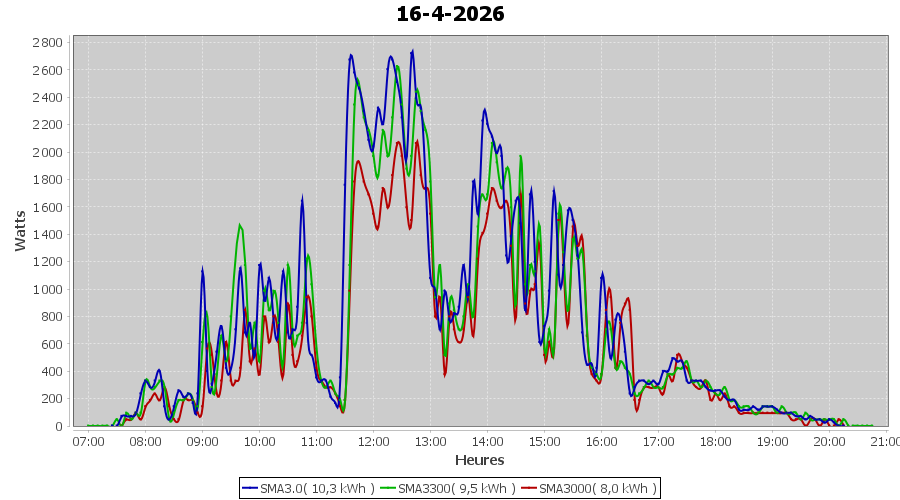Click the green SMA3300 legend line swatch
900x500 pixels.
coord(388,488)
